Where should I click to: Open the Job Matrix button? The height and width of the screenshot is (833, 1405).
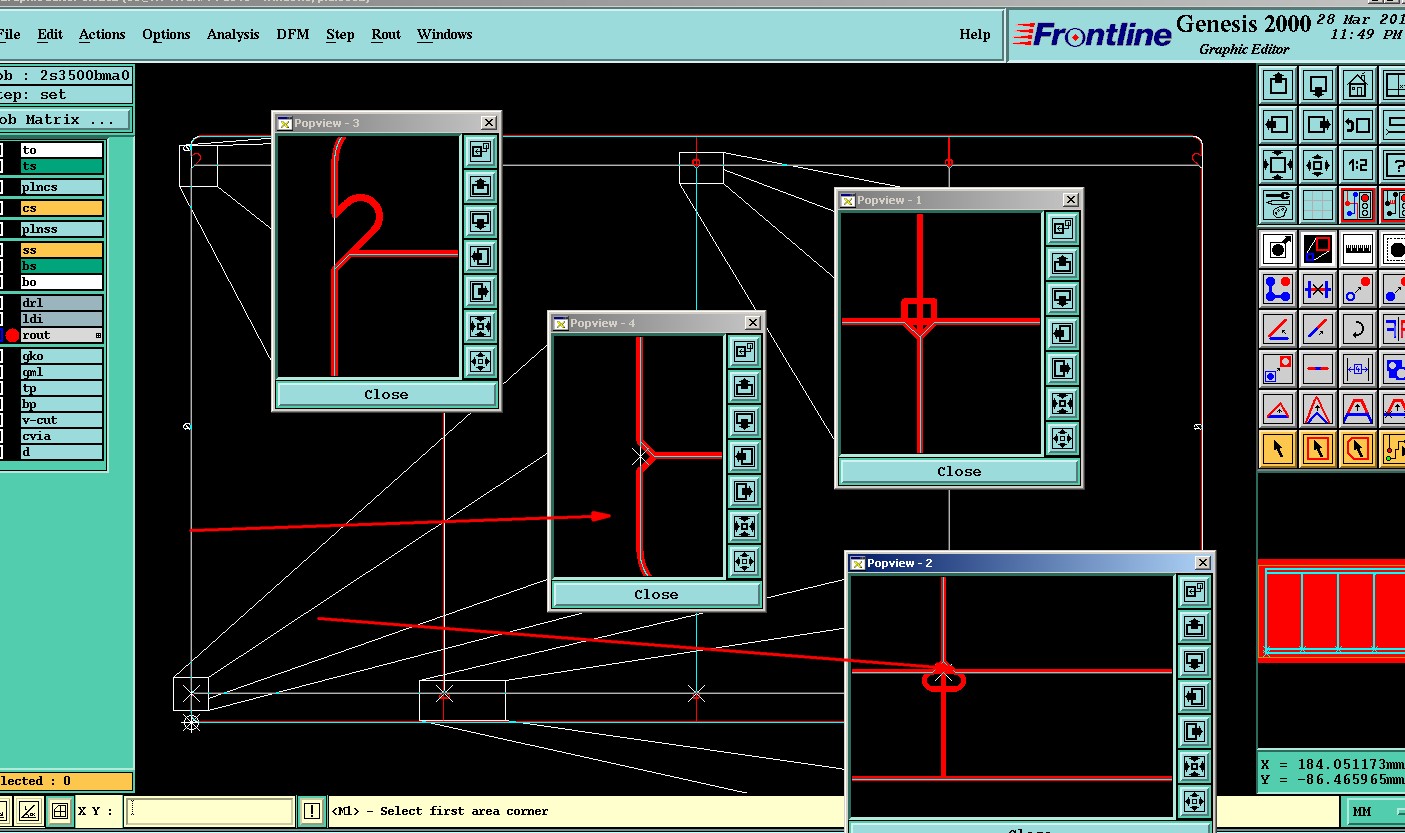(x=65, y=120)
